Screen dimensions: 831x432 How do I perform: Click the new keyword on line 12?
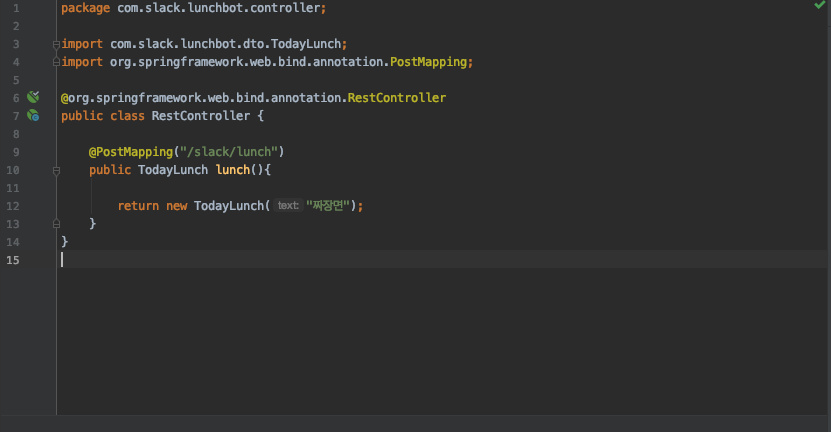[176, 206]
